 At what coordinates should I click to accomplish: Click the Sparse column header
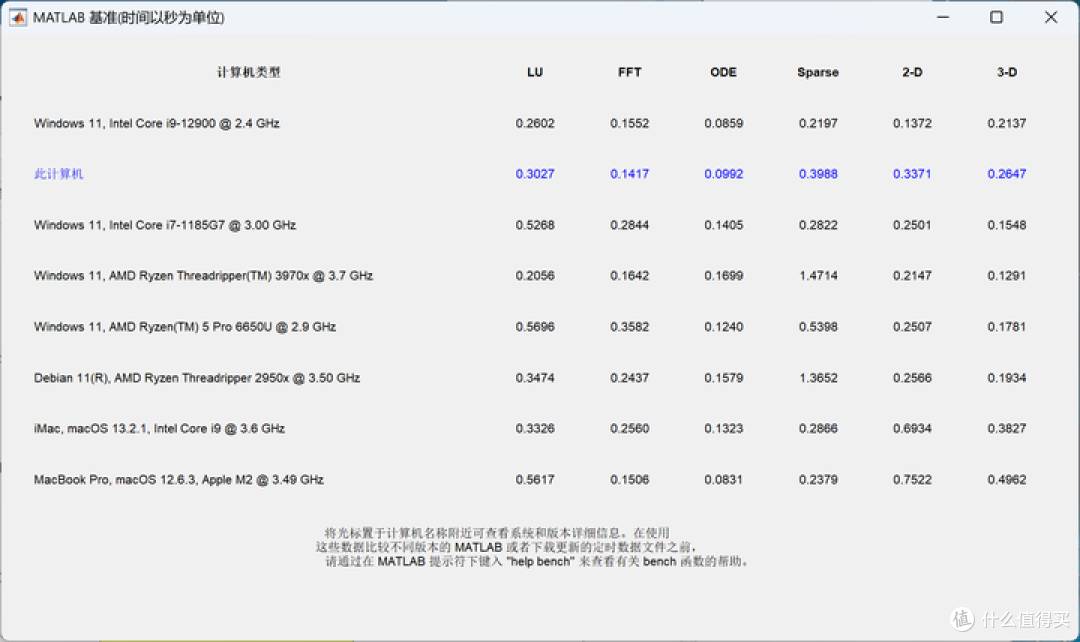tap(818, 72)
